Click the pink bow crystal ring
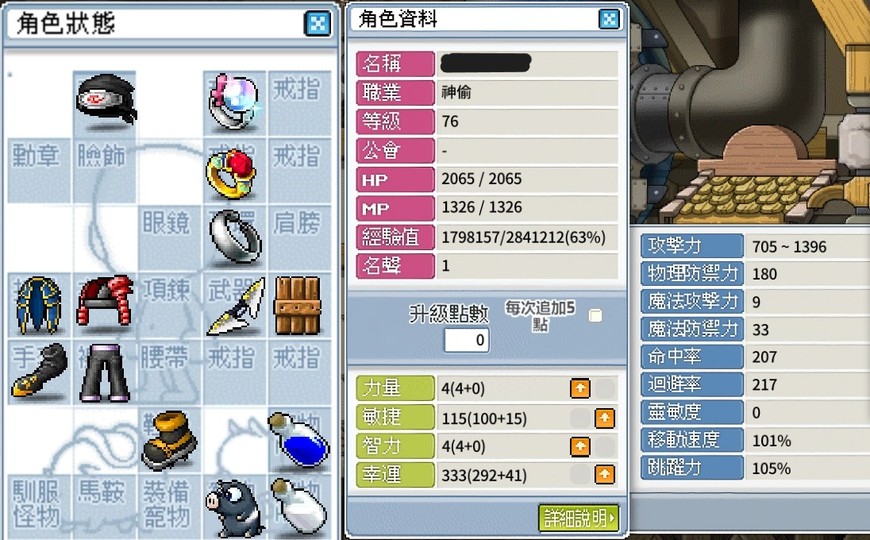Screen dimensions: 870x540 pyautogui.click(x=234, y=102)
